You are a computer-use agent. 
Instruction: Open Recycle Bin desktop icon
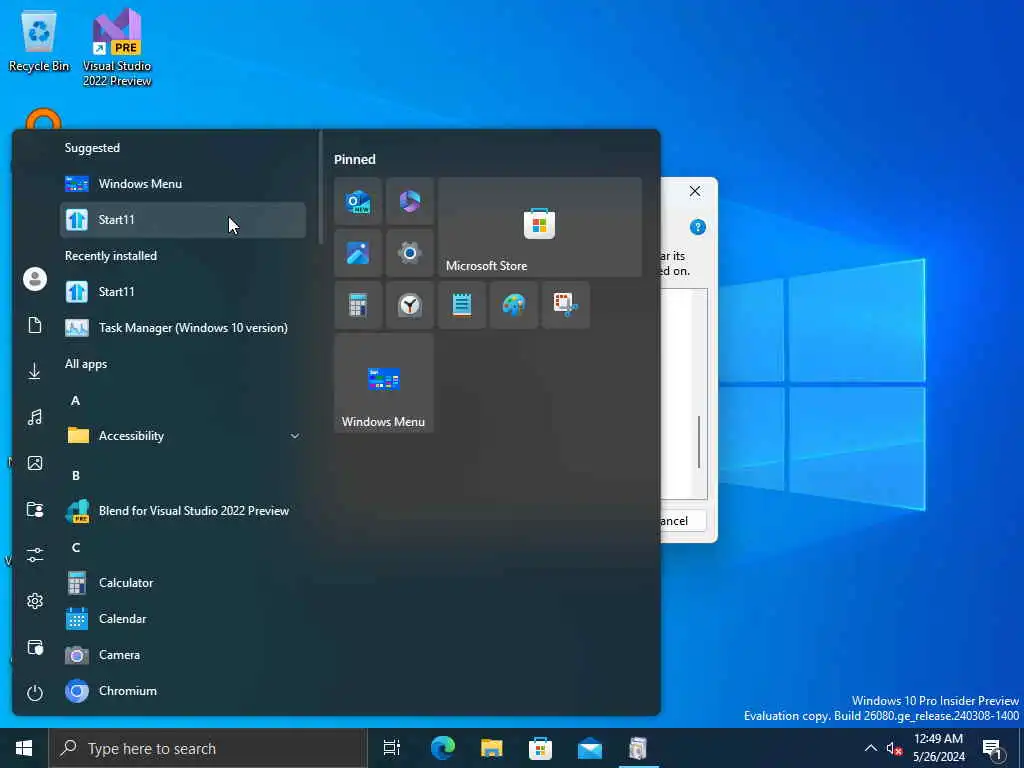39,40
